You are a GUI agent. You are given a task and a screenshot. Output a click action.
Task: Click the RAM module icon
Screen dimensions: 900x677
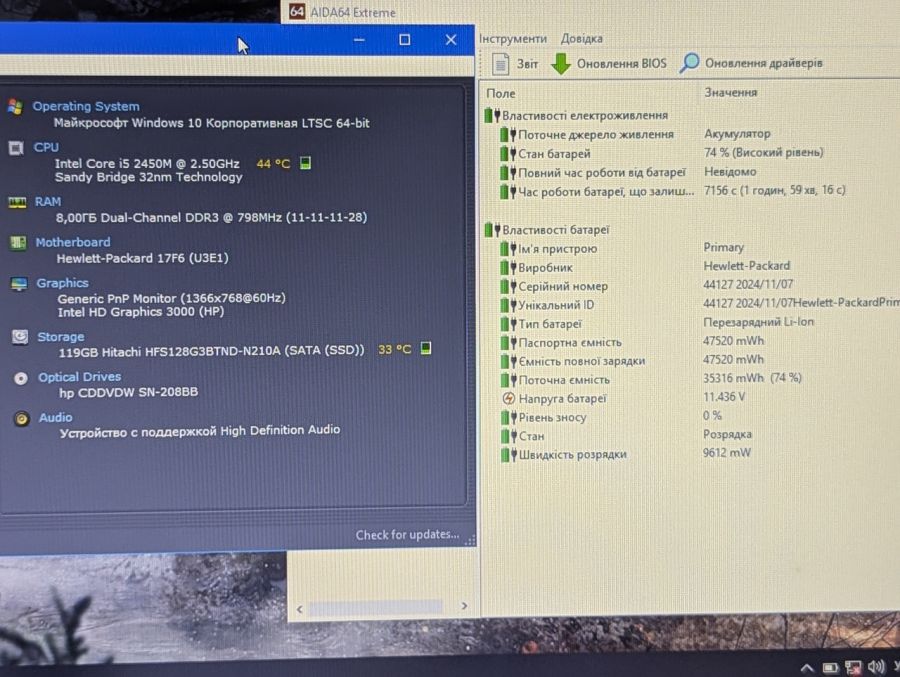(17, 202)
